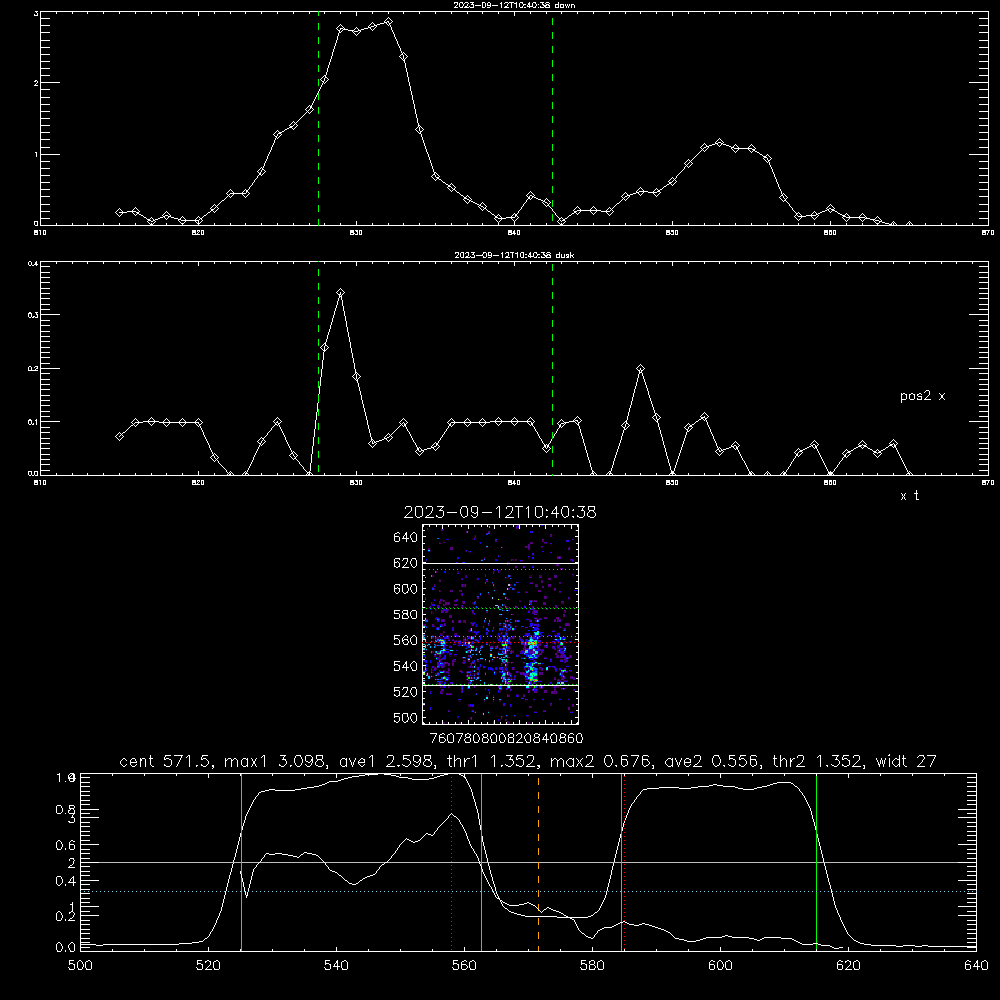Click the '2' y-axis label of dawn plot
1000x1000 pixels.
(x=36, y=83)
